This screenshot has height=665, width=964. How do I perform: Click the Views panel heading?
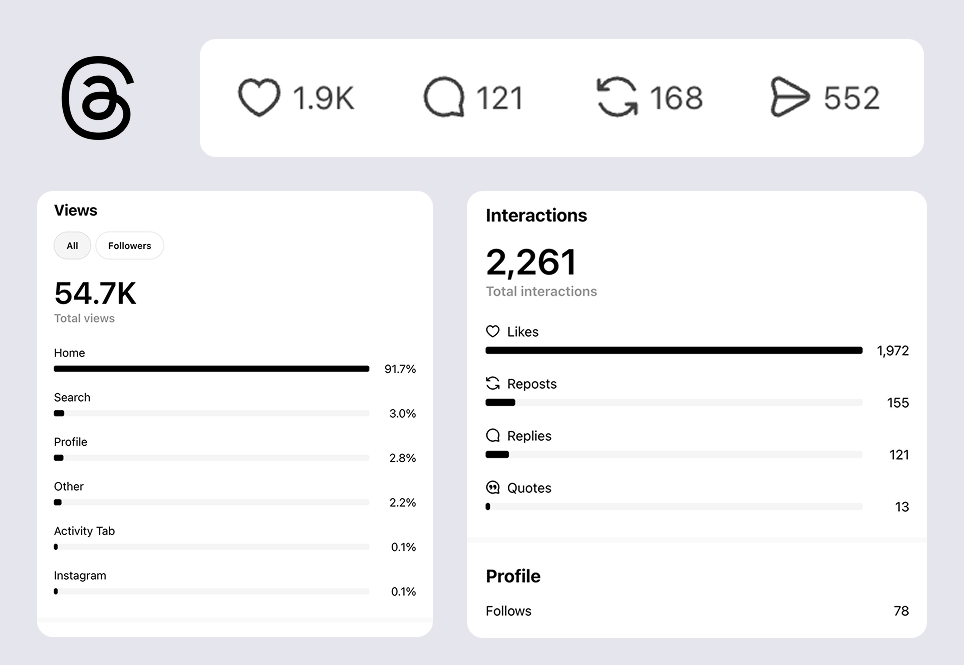pos(75,210)
